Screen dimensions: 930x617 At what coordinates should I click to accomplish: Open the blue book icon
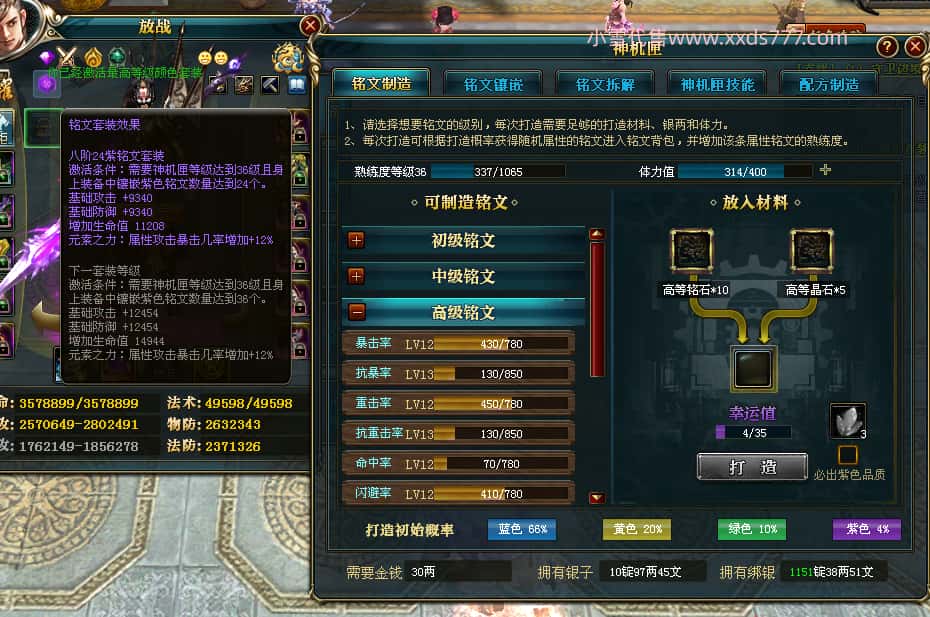click(x=297, y=85)
